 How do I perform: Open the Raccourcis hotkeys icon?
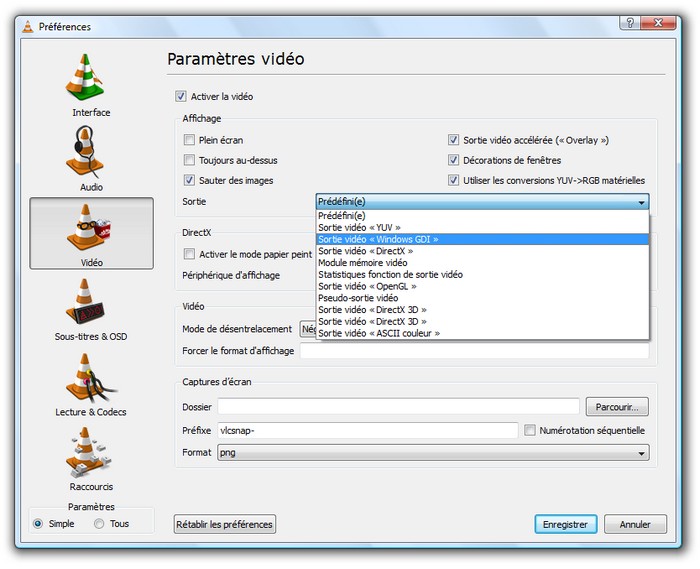point(91,452)
